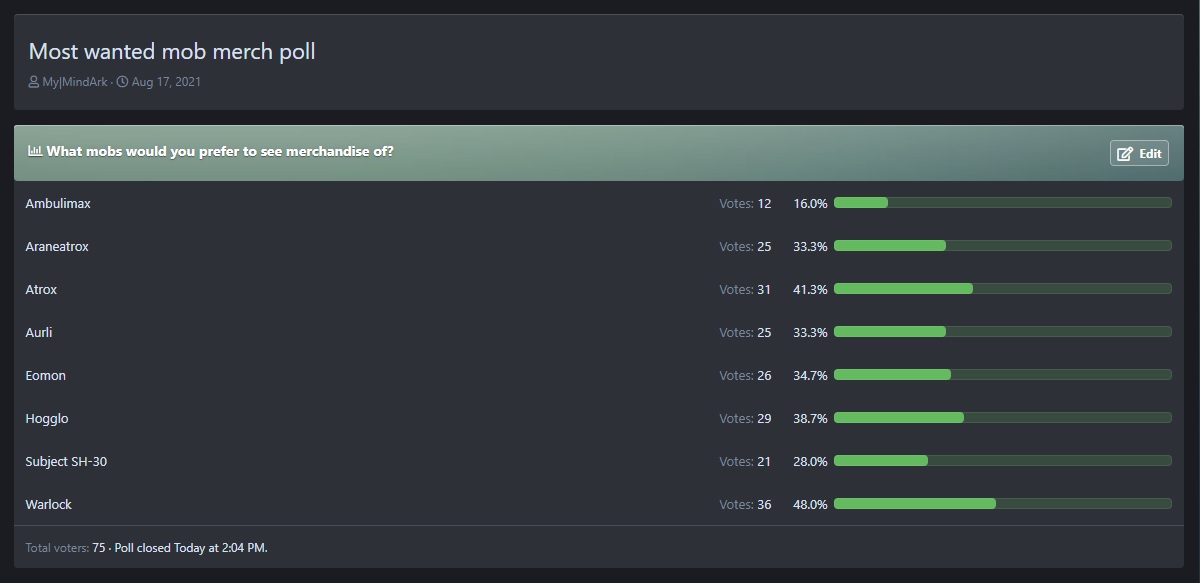Select the Eomon poll option label
Screen dimensions: 1200x583
tap(45, 376)
